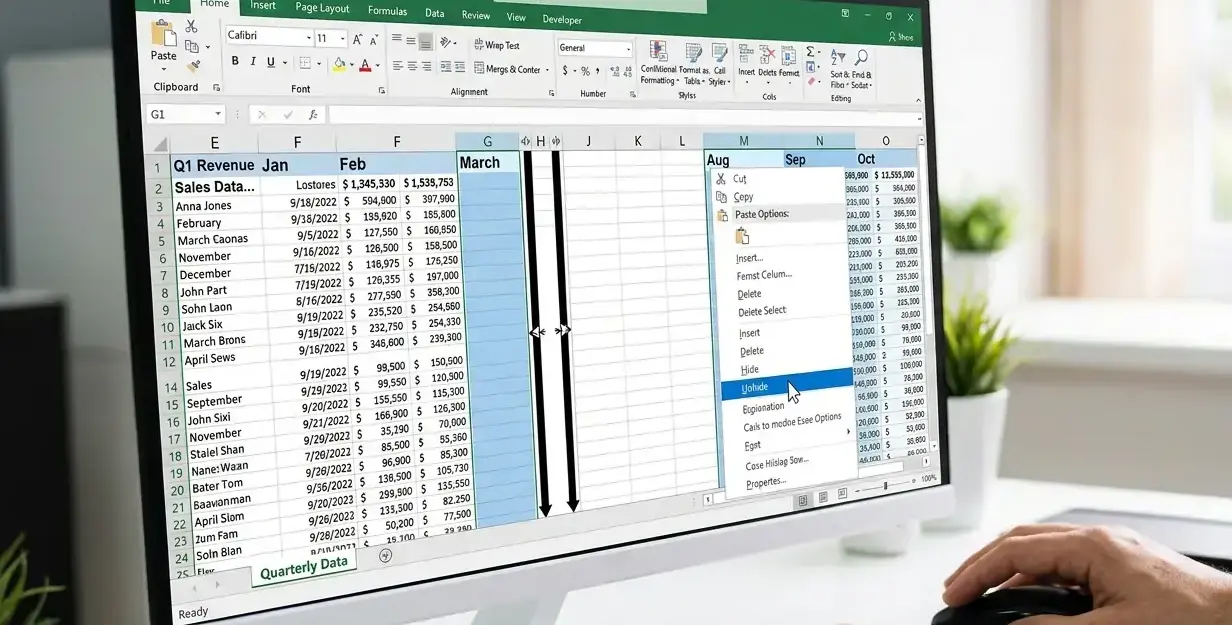Apply Align Right to the cell
This screenshot has width=1232, height=625.
pyautogui.click(x=426, y=66)
